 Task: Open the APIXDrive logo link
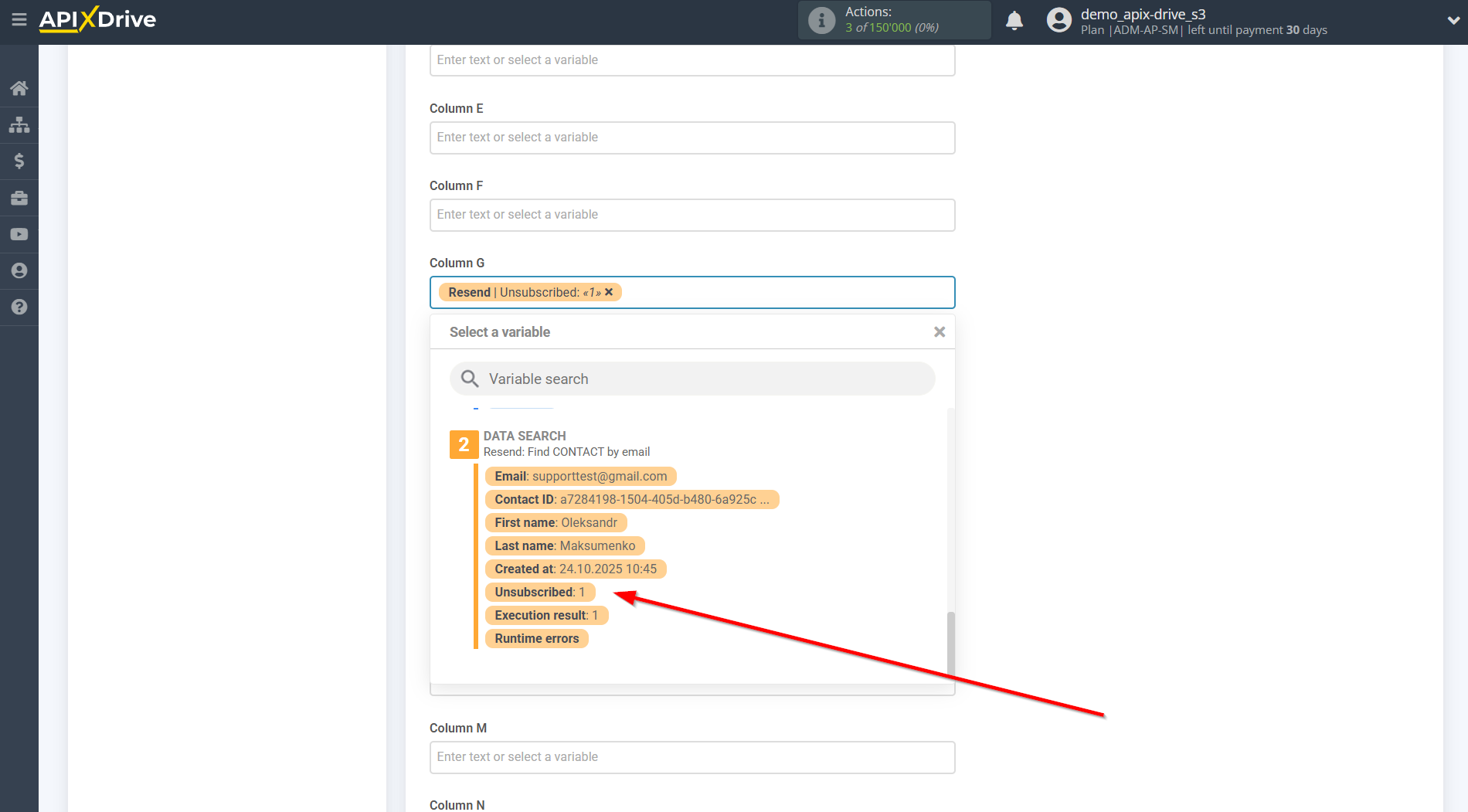tap(97, 19)
